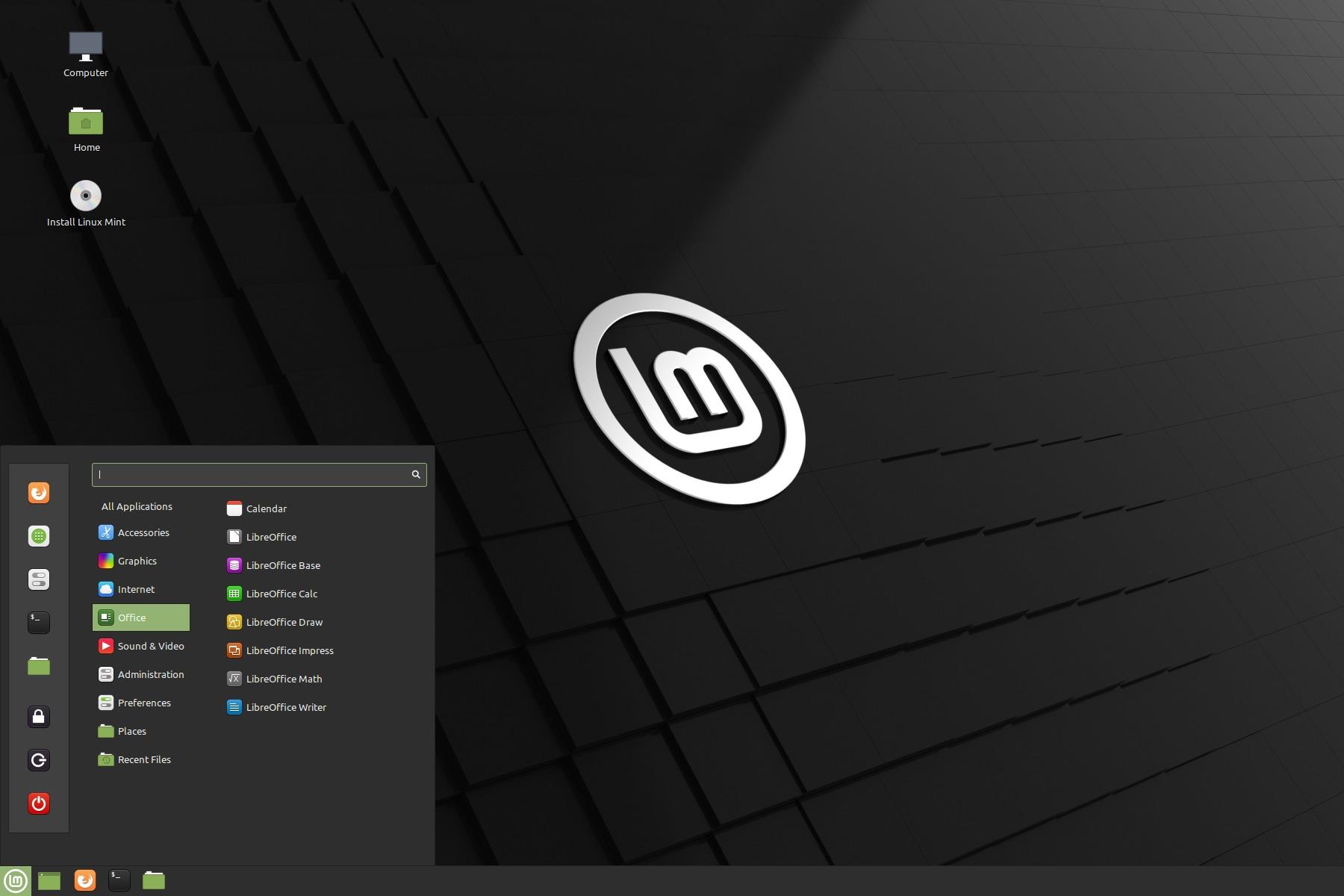1344x896 pixels.
Task: Select the highlighted Office category
Action: click(141, 617)
